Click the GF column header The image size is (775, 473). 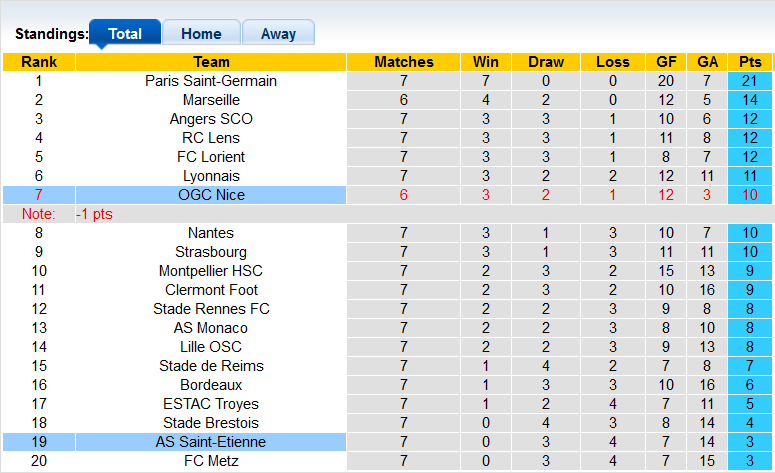click(x=667, y=62)
